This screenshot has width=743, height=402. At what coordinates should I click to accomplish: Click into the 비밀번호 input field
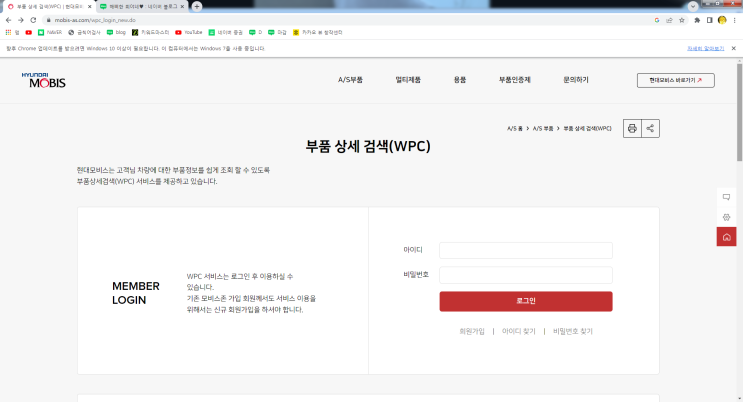pos(526,275)
